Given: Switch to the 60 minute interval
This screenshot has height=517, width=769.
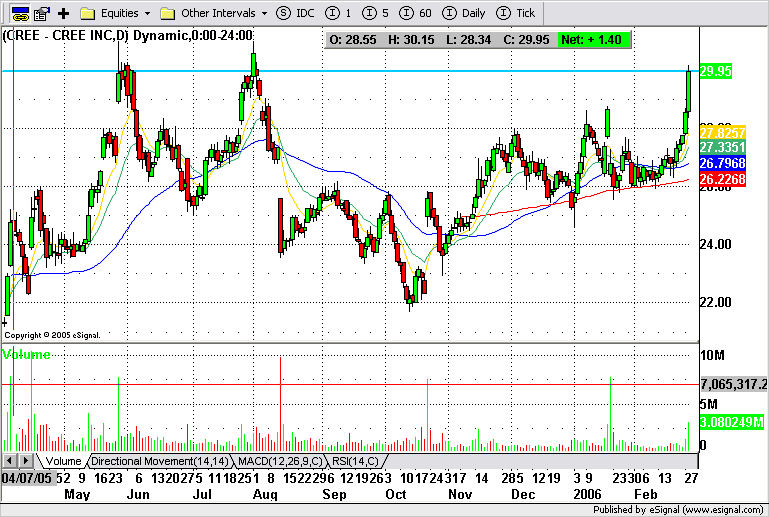Looking at the screenshot, I should tap(415, 13).
